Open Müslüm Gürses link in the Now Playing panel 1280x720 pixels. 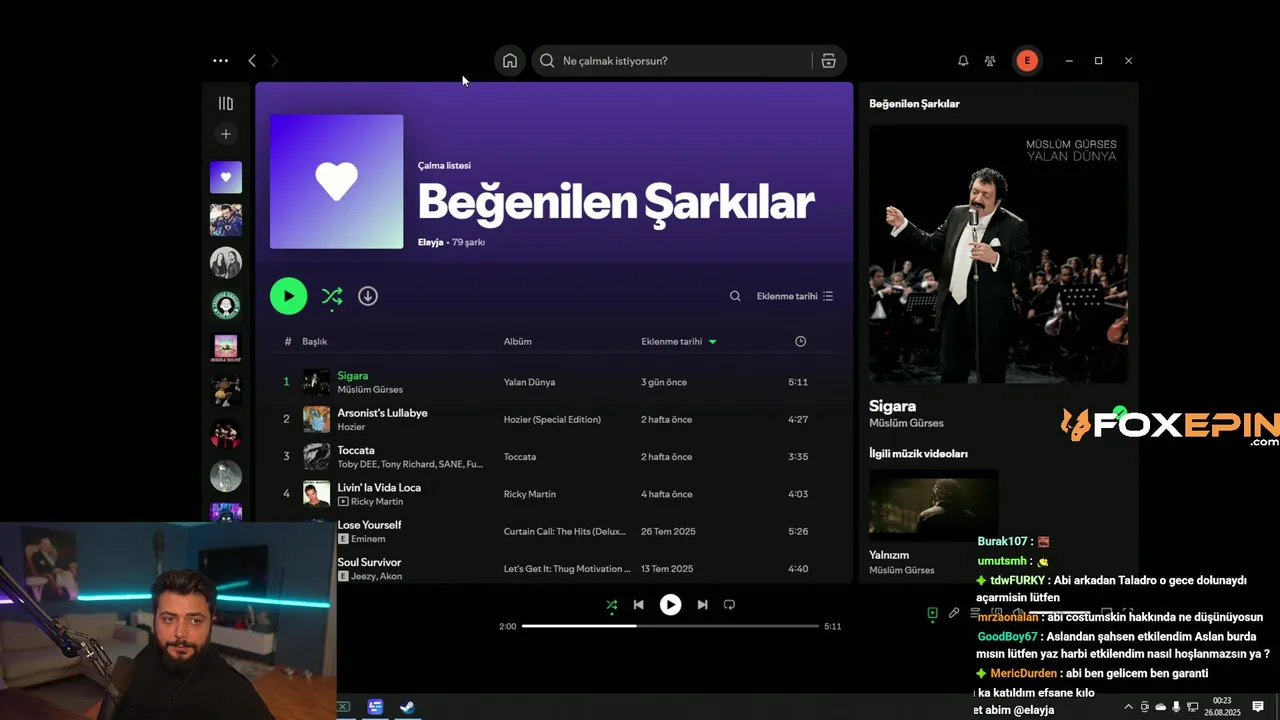906,423
